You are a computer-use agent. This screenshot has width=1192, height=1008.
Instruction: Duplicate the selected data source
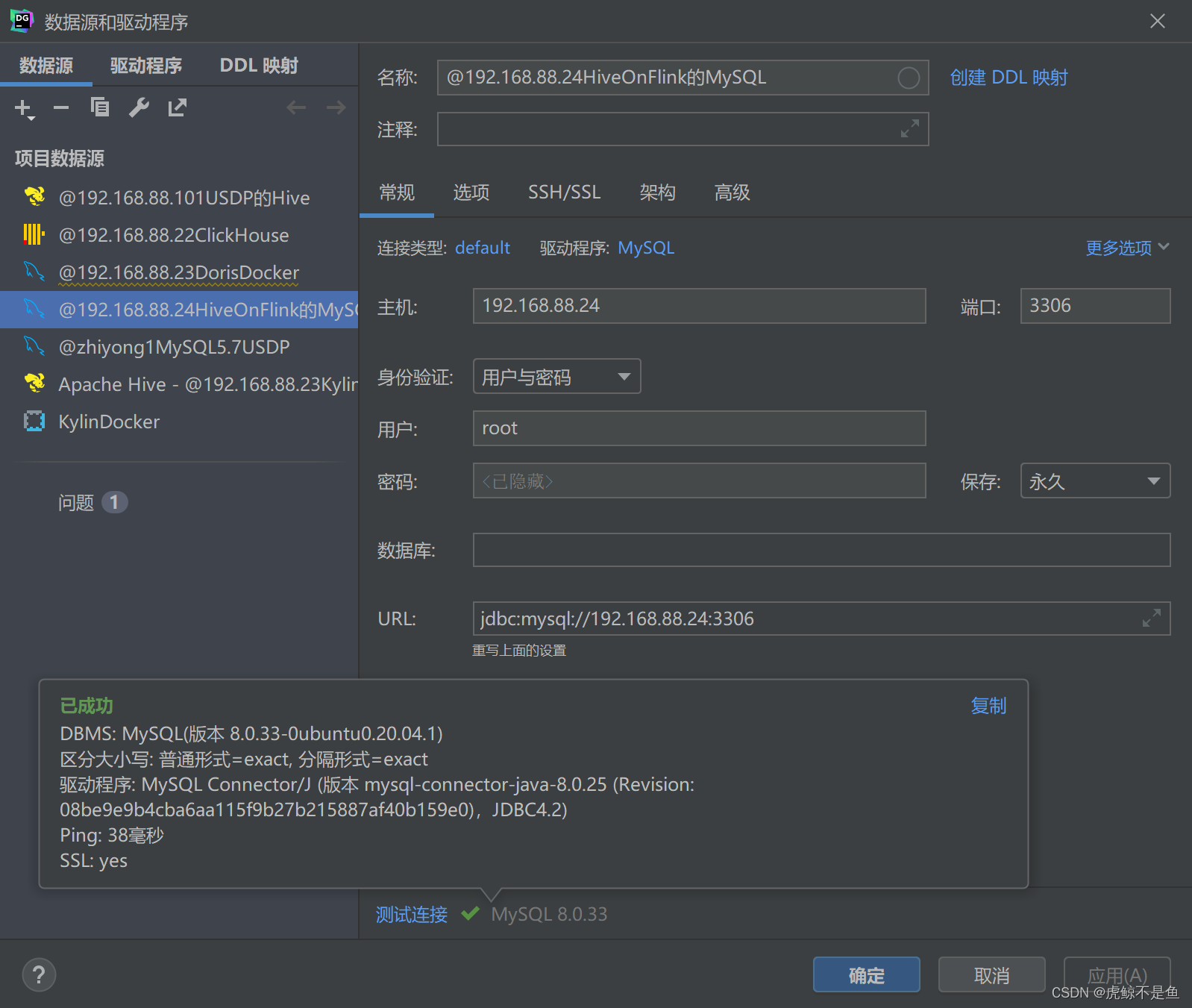pos(100,108)
